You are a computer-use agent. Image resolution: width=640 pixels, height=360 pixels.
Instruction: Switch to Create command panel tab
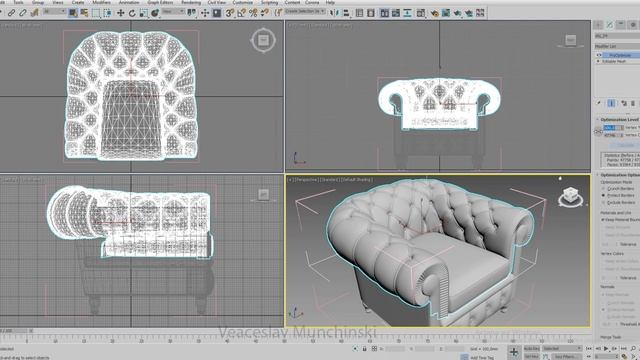[598, 25]
